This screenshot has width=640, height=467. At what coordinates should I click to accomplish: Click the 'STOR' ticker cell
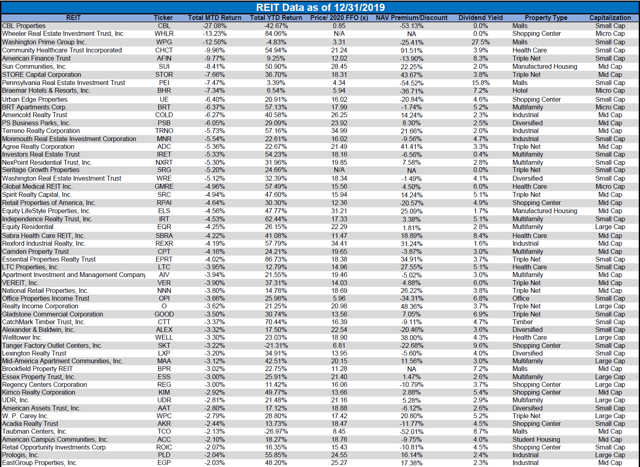tap(164, 75)
